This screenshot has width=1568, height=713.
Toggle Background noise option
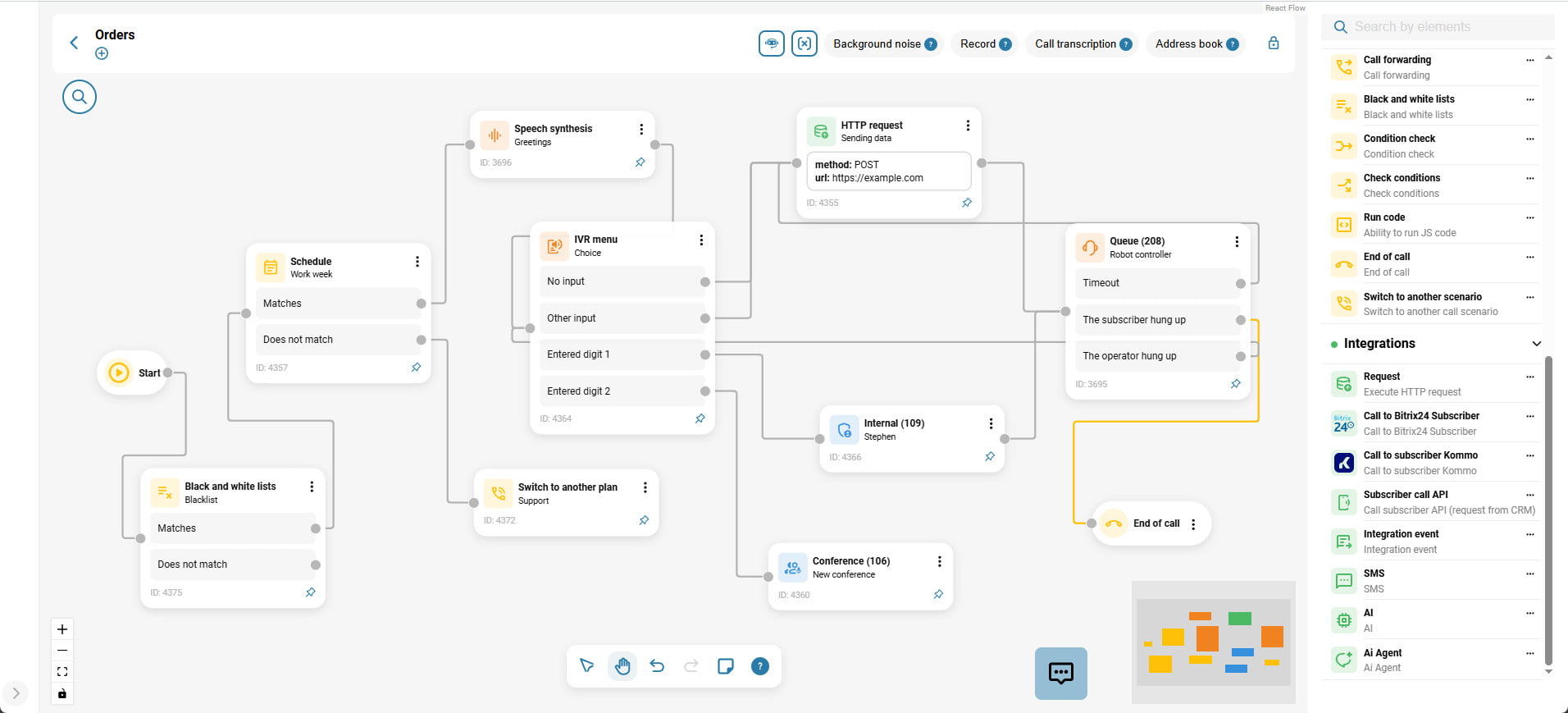tap(877, 44)
